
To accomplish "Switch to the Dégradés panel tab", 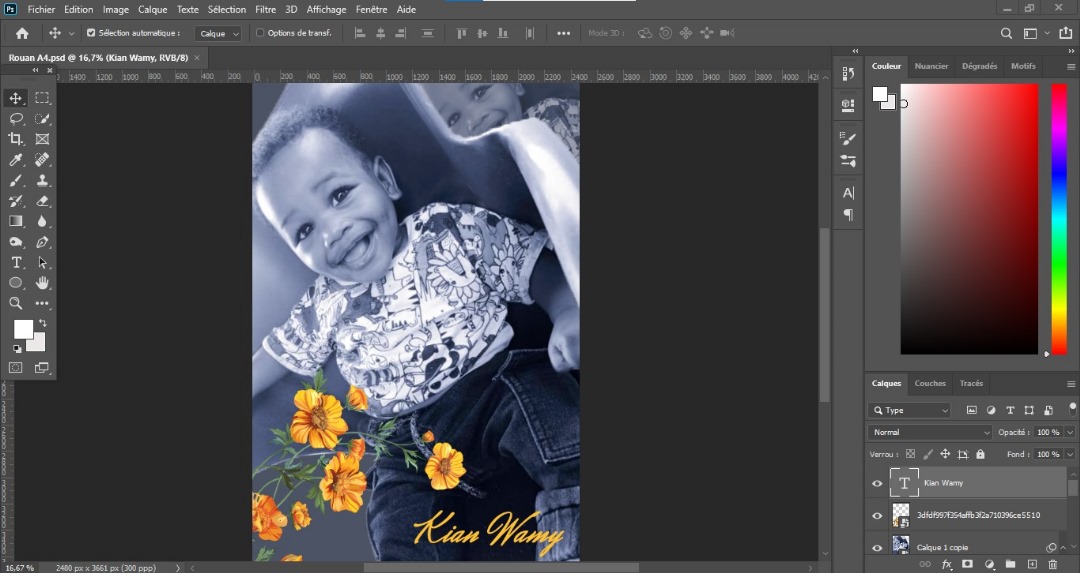I will [x=979, y=66].
